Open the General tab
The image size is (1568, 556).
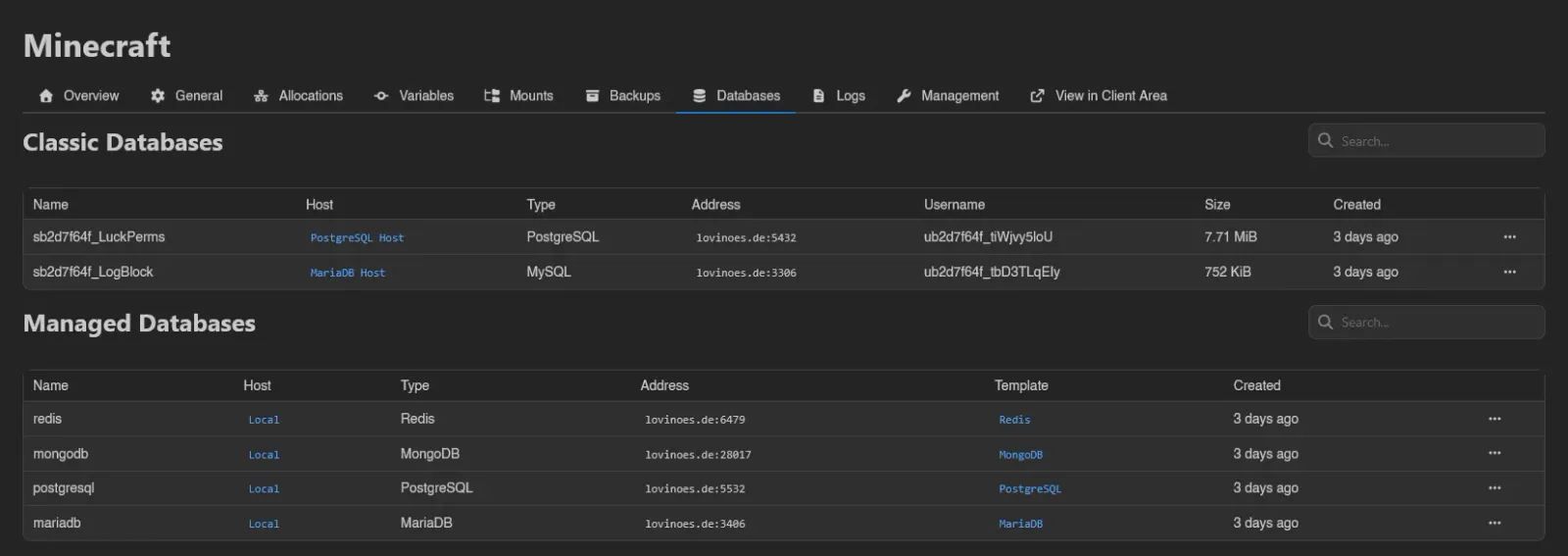point(186,96)
